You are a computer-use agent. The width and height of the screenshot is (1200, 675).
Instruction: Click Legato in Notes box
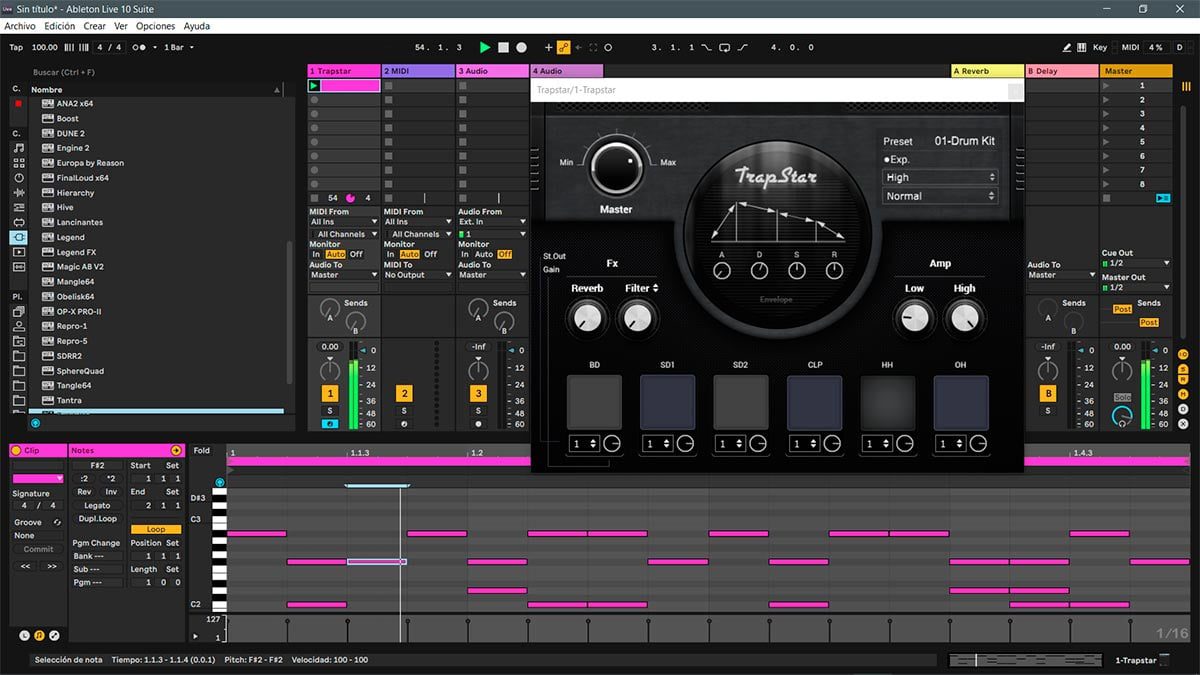[97, 506]
